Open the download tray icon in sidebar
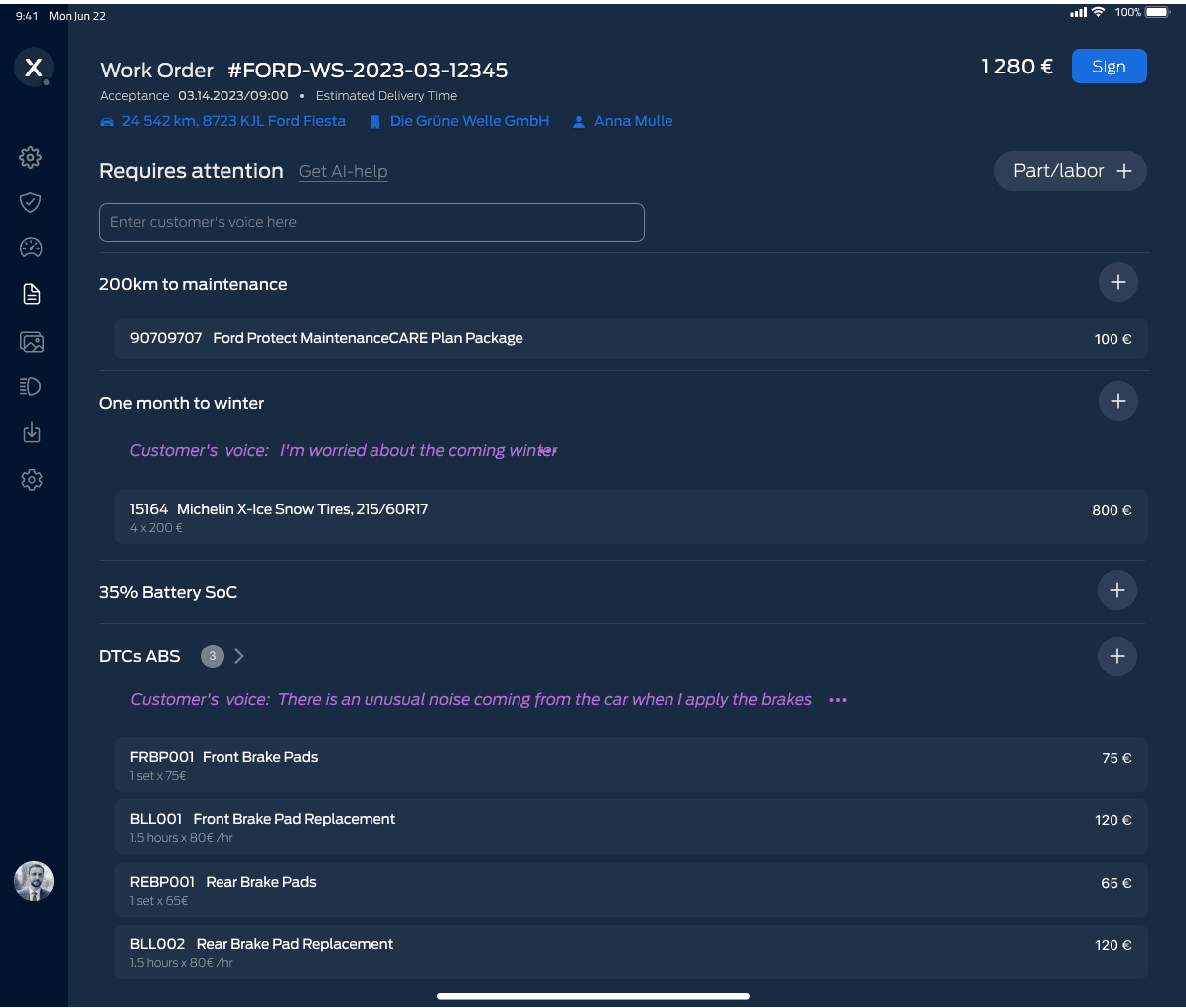 (31, 433)
